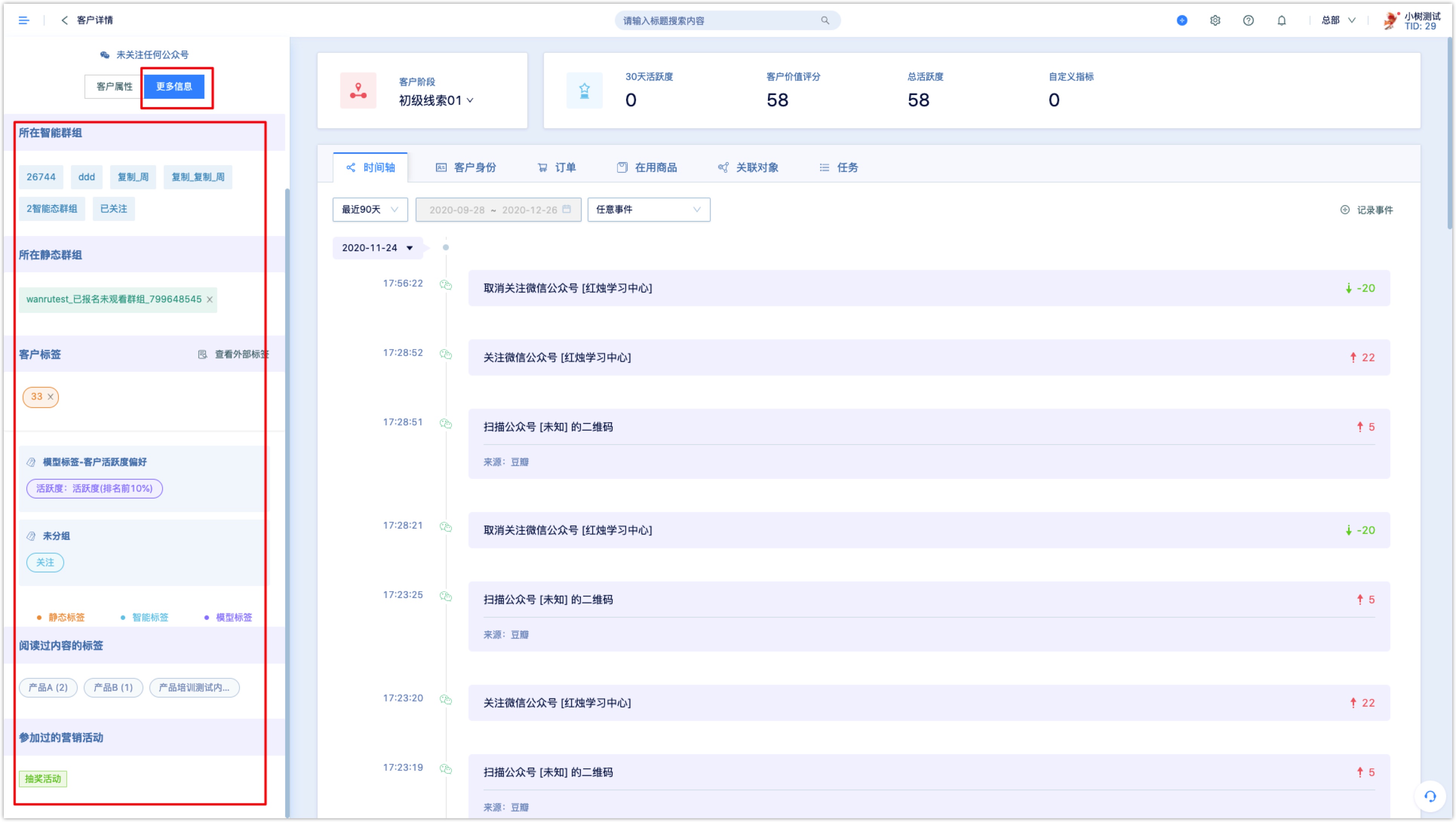Open the help question mark icon
This screenshot has width=1456, height=822.
pos(1249,20)
